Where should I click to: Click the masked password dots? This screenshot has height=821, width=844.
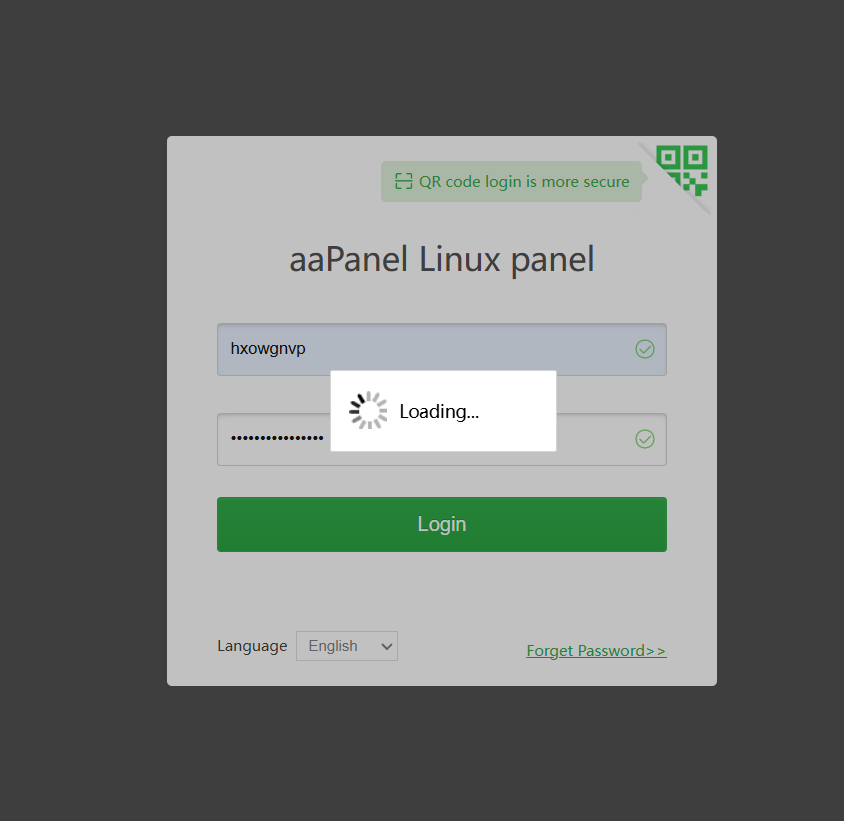(x=277, y=439)
